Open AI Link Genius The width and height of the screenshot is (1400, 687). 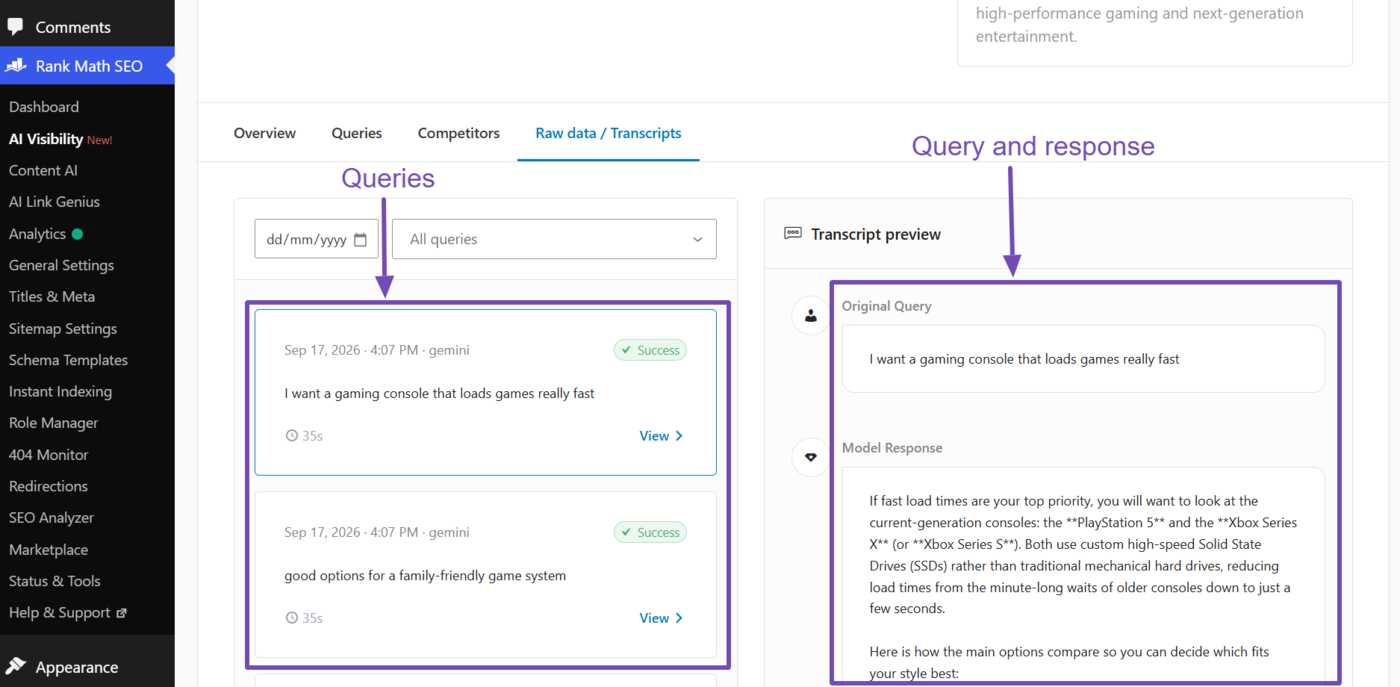54,202
